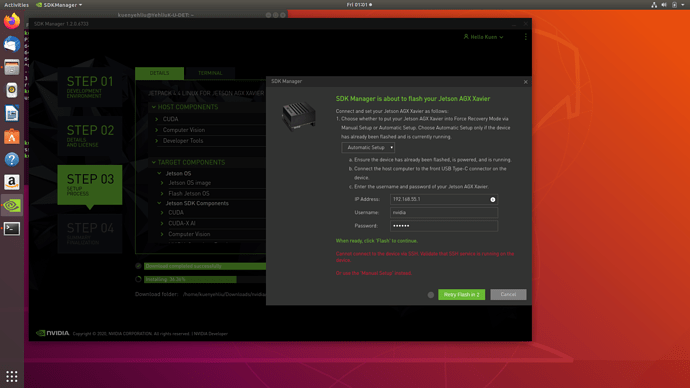690x388 pixels.
Task: Open the Help icon in dock
Action: tap(12, 159)
